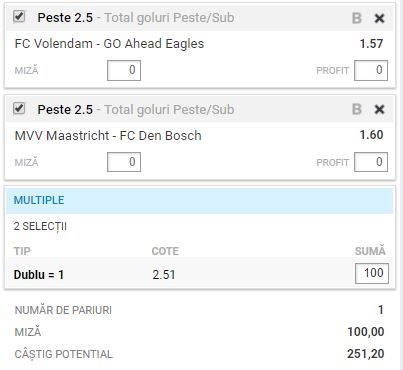Click the Profit field for FC Volendam match
The width and height of the screenshot is (403, 370).
click(x=371, y=70)
